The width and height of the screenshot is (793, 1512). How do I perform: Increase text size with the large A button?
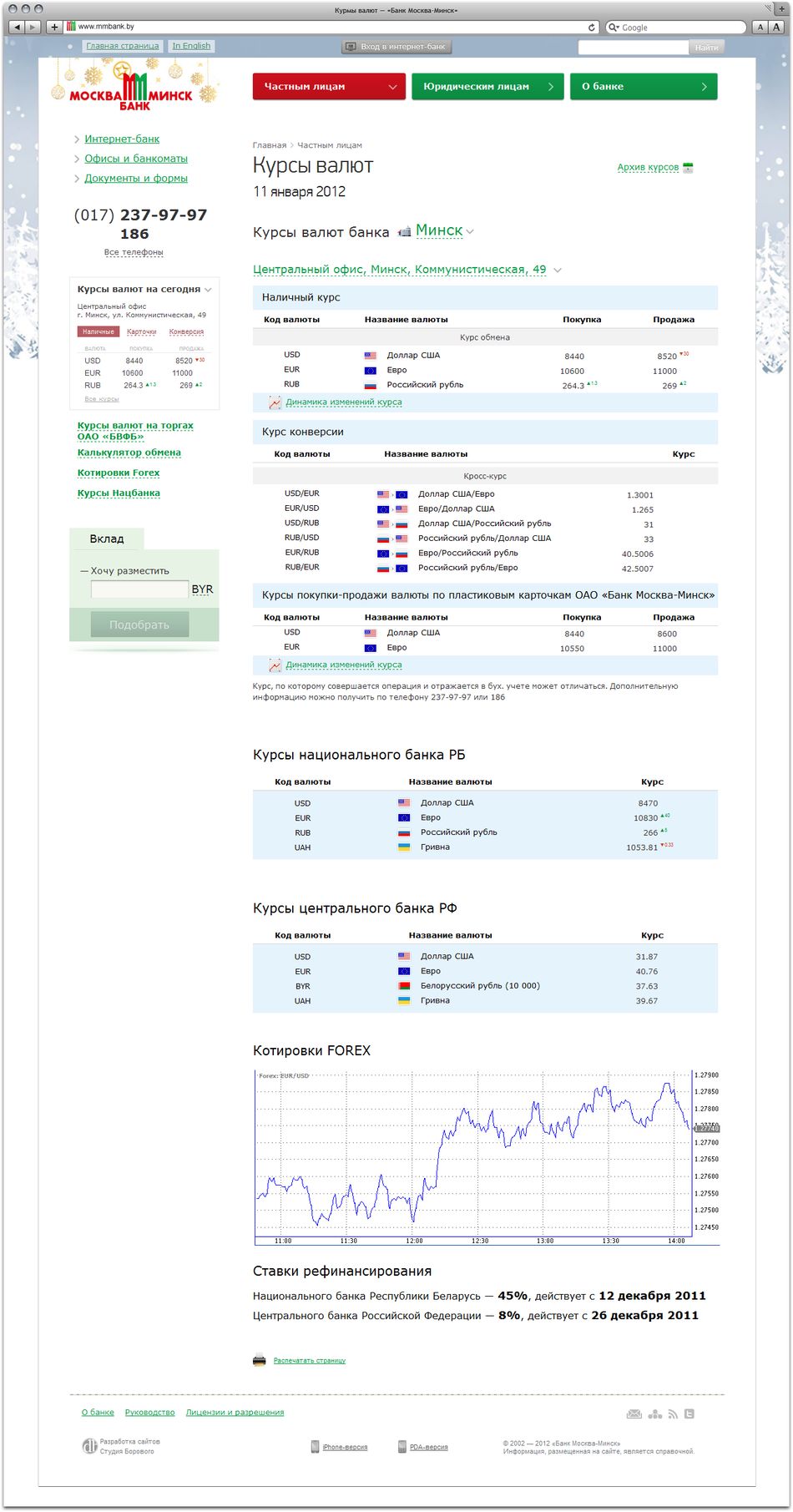pyautogui.click(x=775, y=27)
